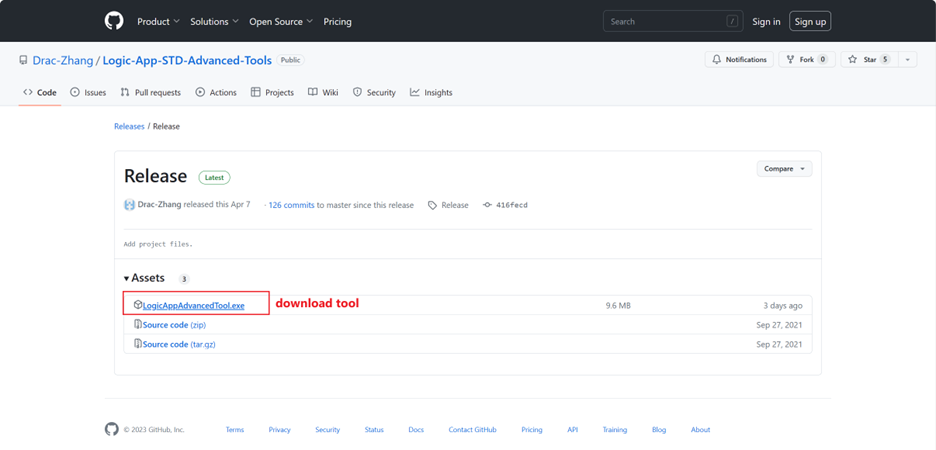Switch to the Actions tab
This screenshot has height=450, width=936.
215,93
